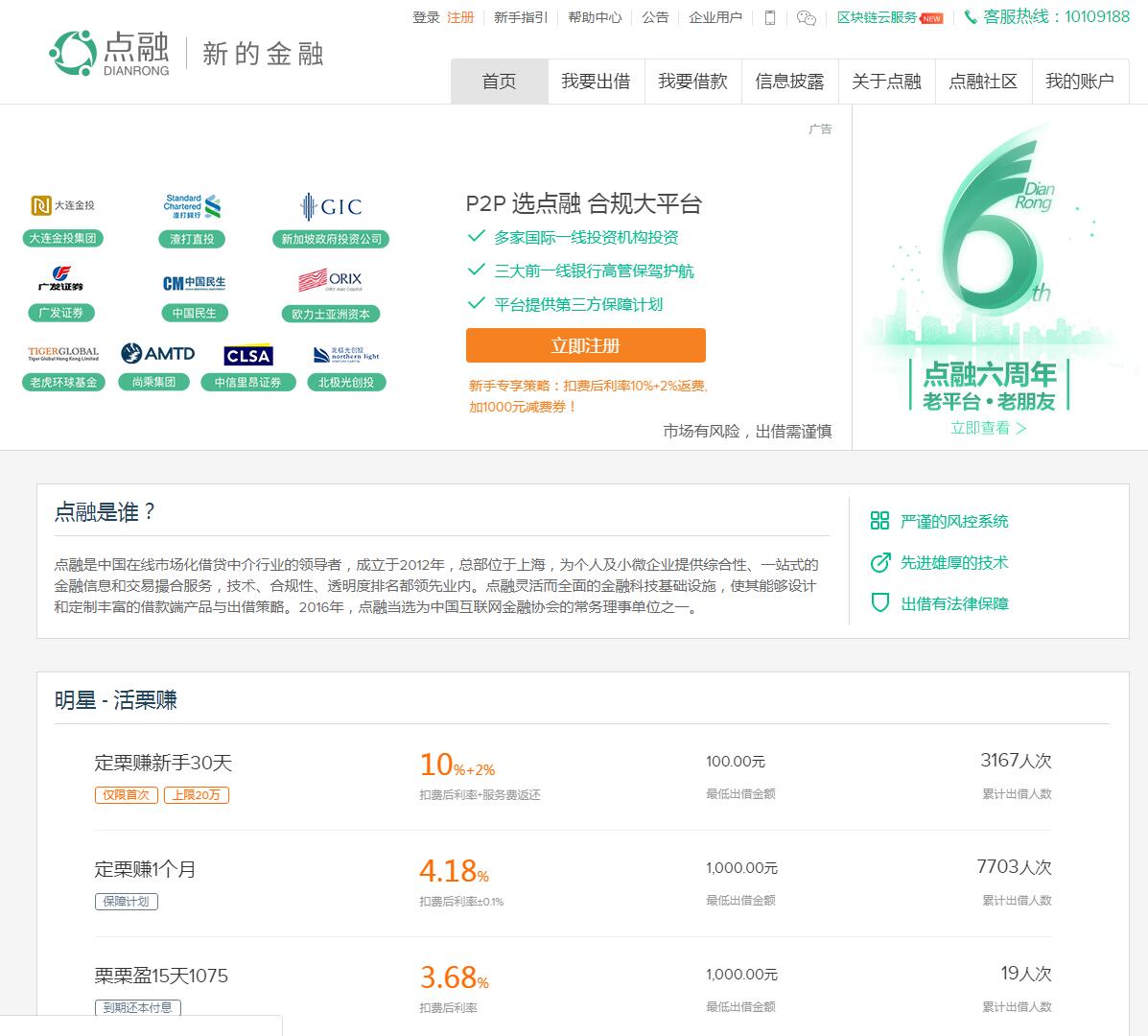1148x1036 pixels.
Task: Click the 新加坡政府投资公司 green tag
Action: point(331,239)
